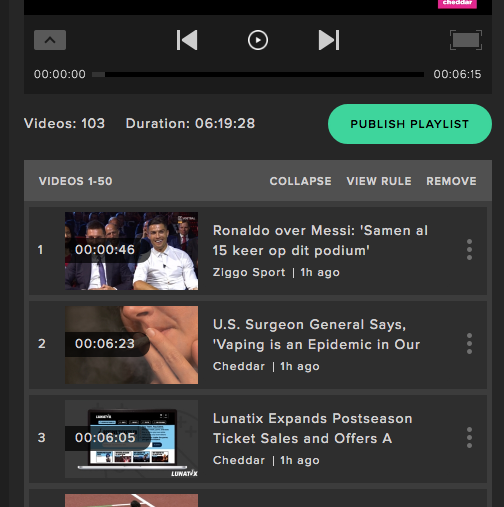Screen dimensions: 504x507
Task: Open options menu for Surgeon General video
Action: point(469,344)
